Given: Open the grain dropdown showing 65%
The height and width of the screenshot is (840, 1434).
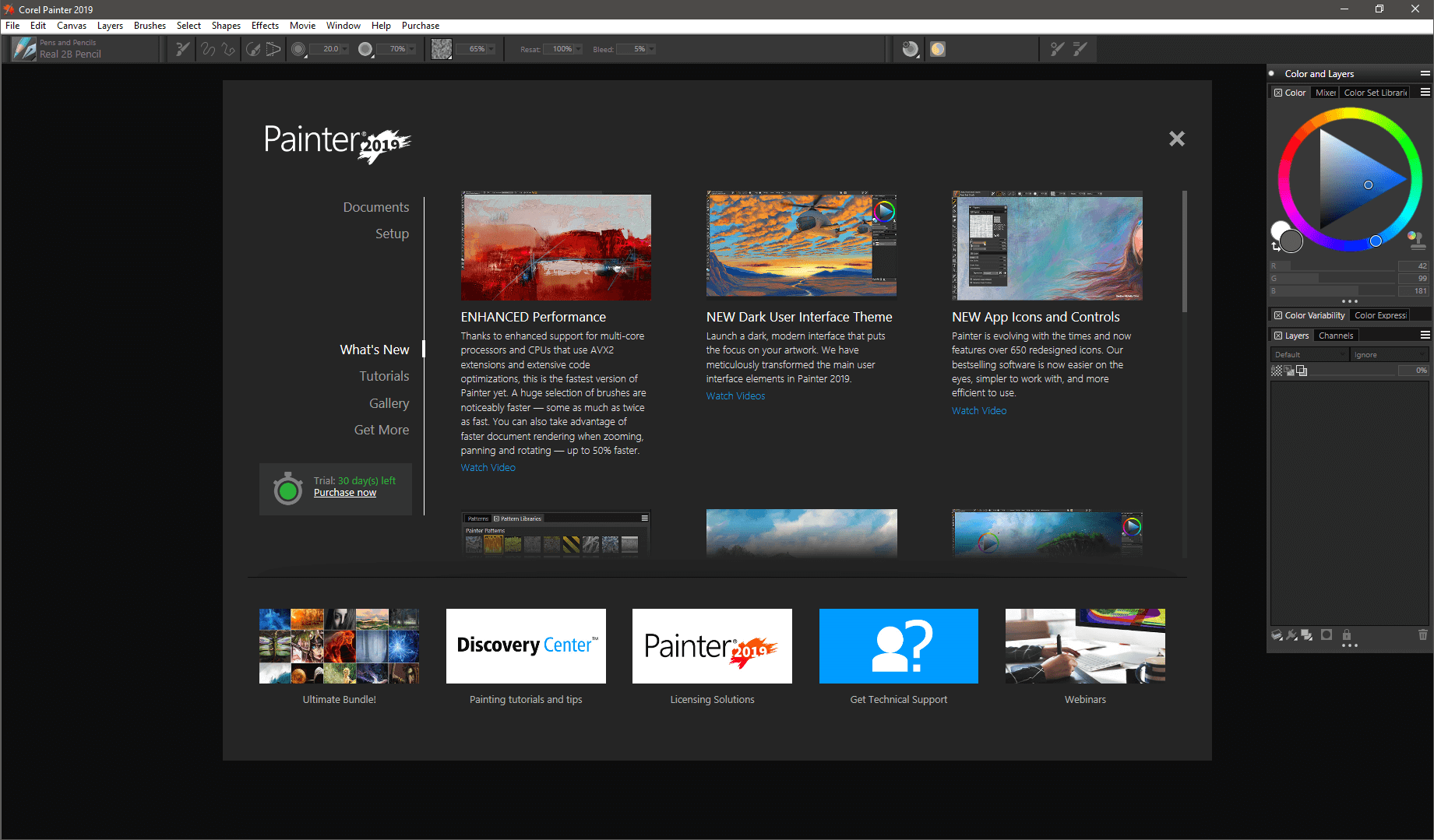Looking at the screenshot, I should point(492,49).
